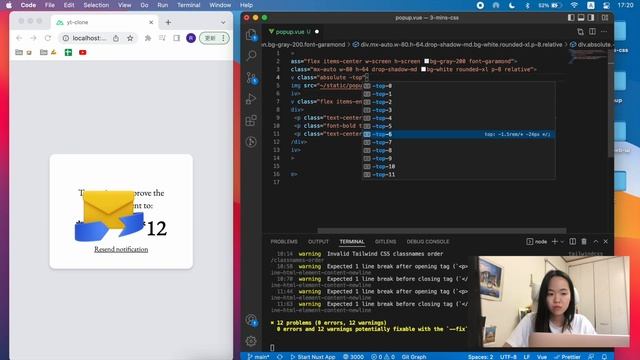Toggle the secondary side bar layout icon
This screenshot has width=640, height=360.
pyautogui.click(x=591, y=18)
